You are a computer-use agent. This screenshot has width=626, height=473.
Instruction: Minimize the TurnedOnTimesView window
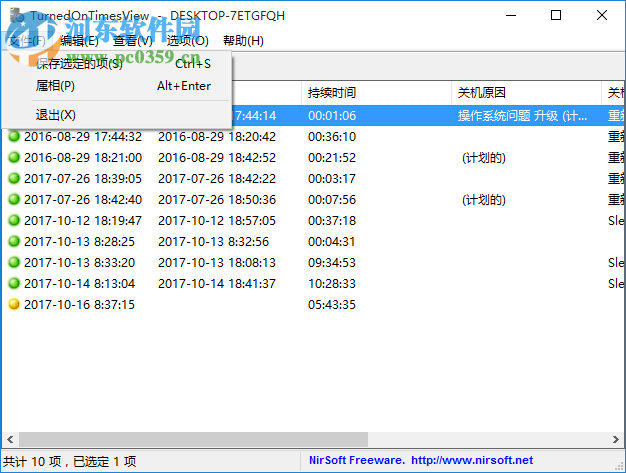pyautogui.click(x=511, y=15)
